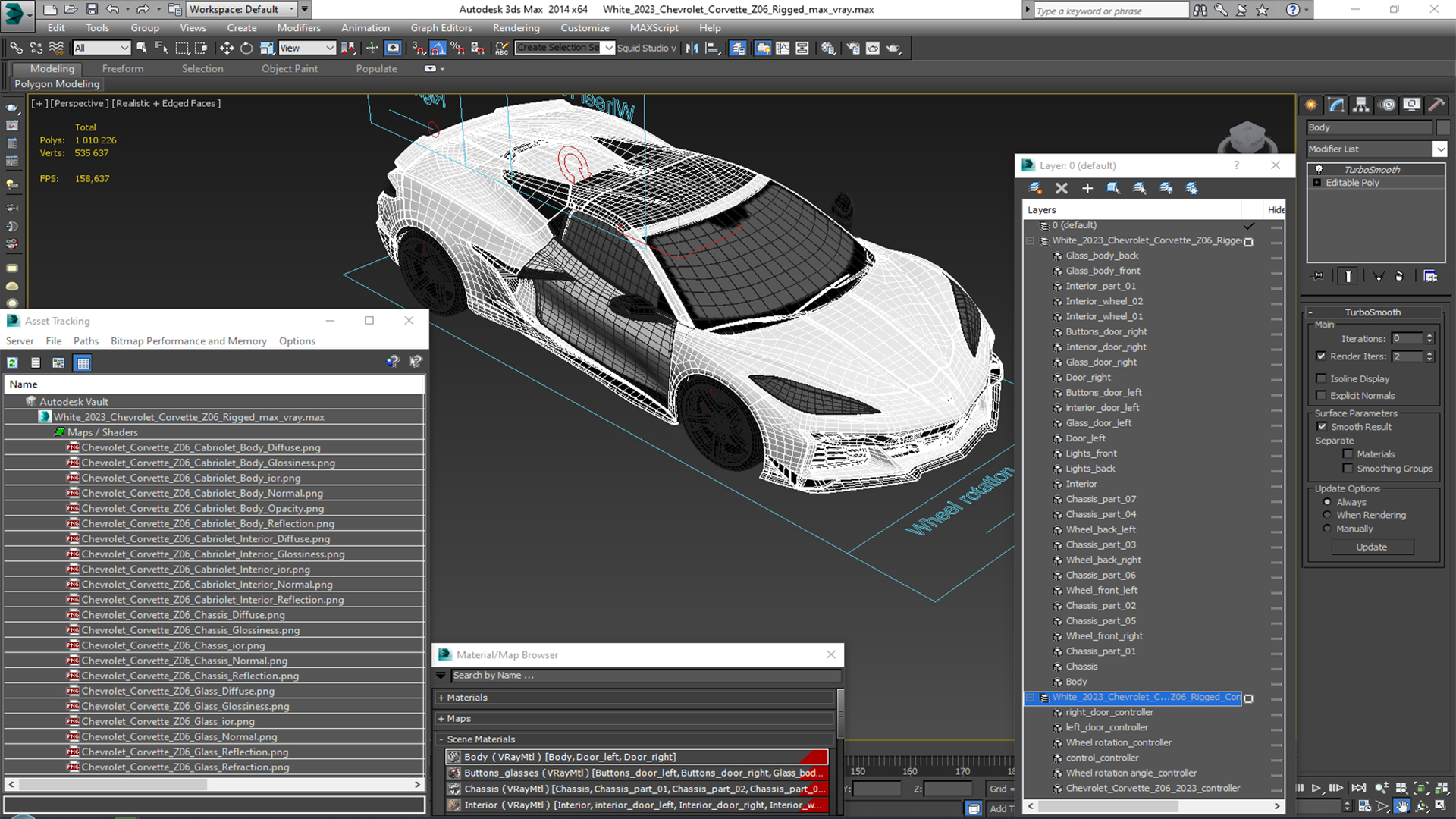Expand the Materials group in Material Browser
The height and width of the screenshot is (819, 1456).
pyautogui.click(x=441, y=698)
